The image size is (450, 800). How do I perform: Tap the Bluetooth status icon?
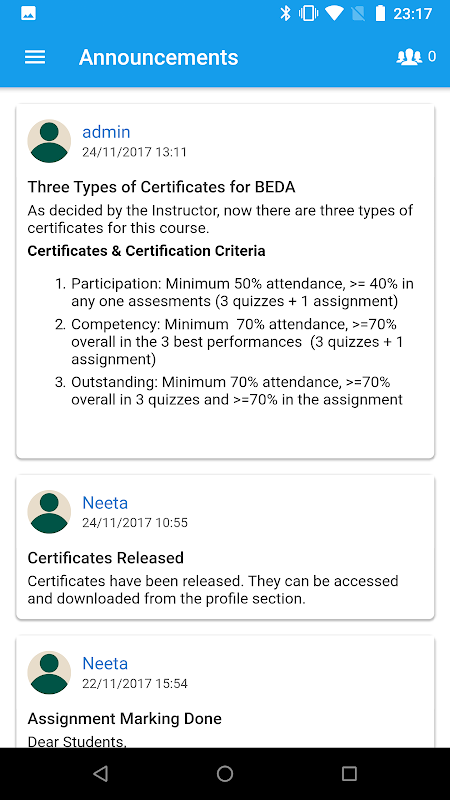point(285,13)
